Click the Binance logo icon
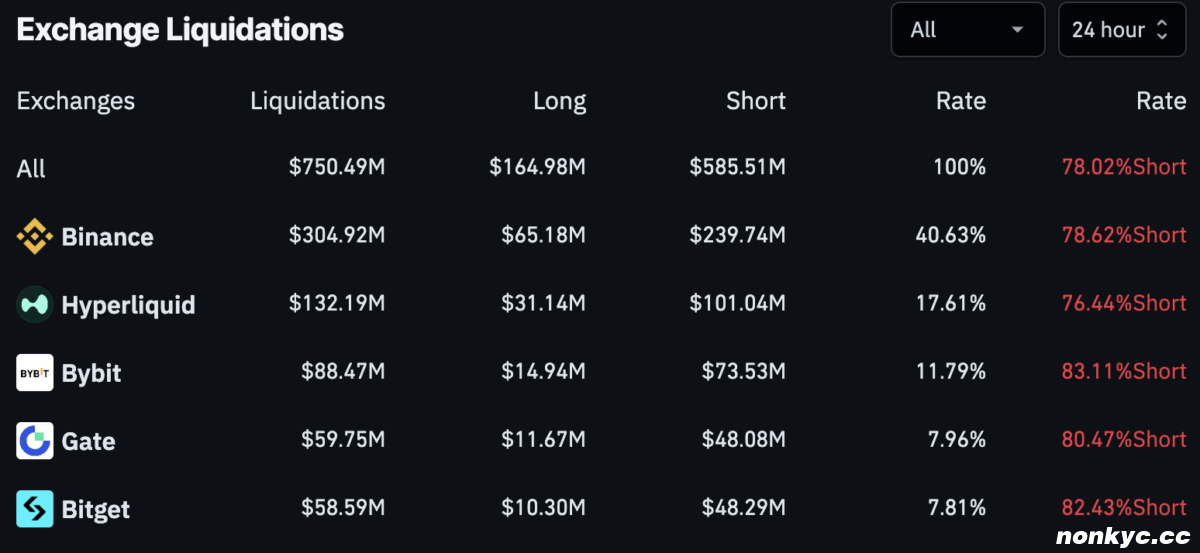This screenshot has height=553, width=1200. tap(35, 237)
